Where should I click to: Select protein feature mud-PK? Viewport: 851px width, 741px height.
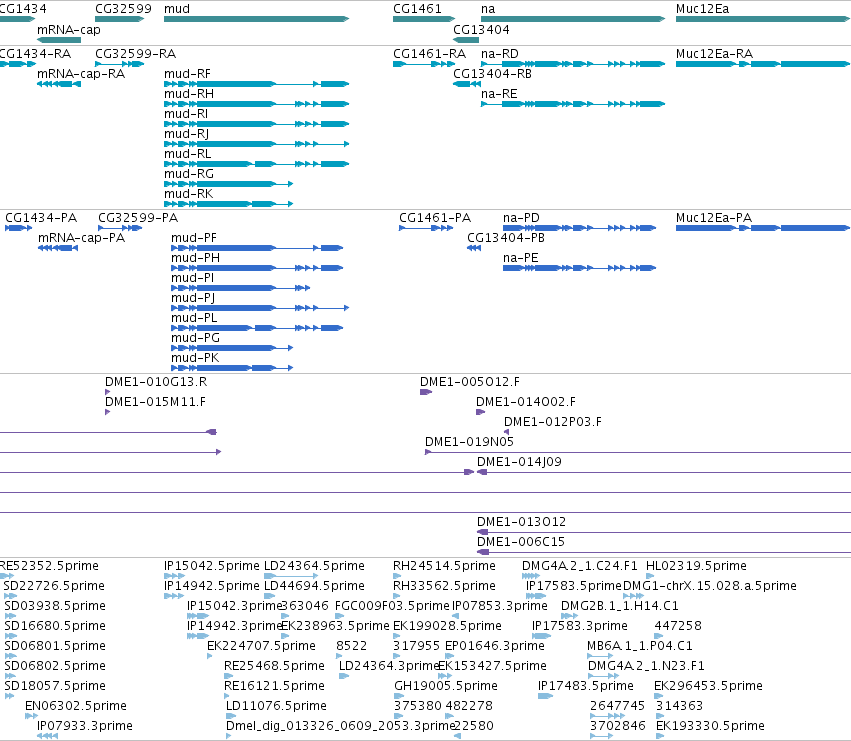point(232,368)
